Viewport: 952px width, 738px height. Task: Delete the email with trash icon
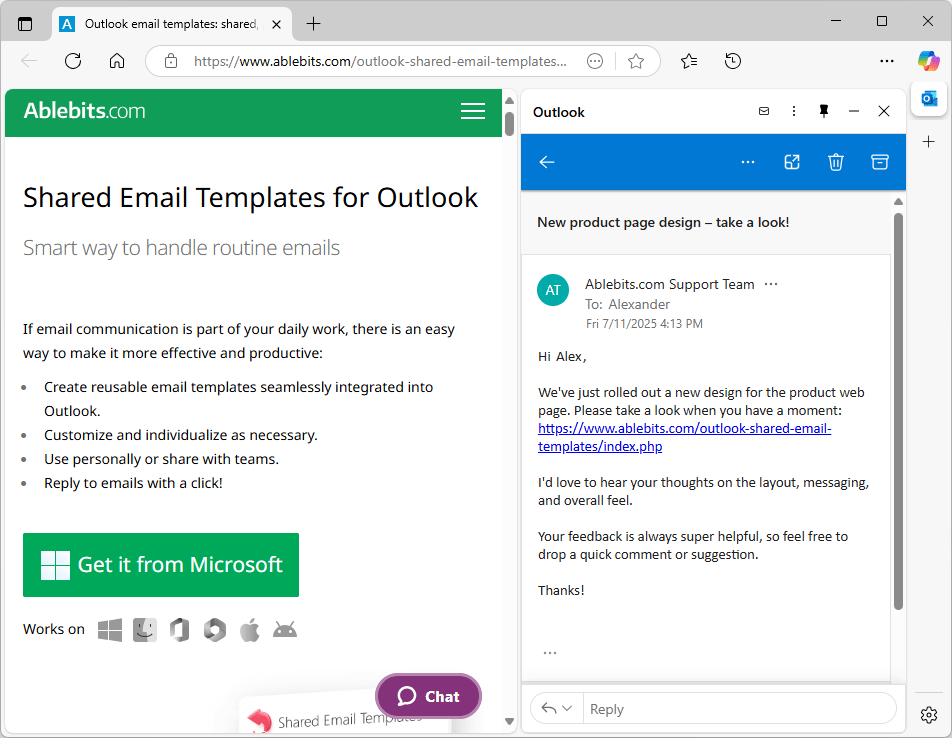836,162
